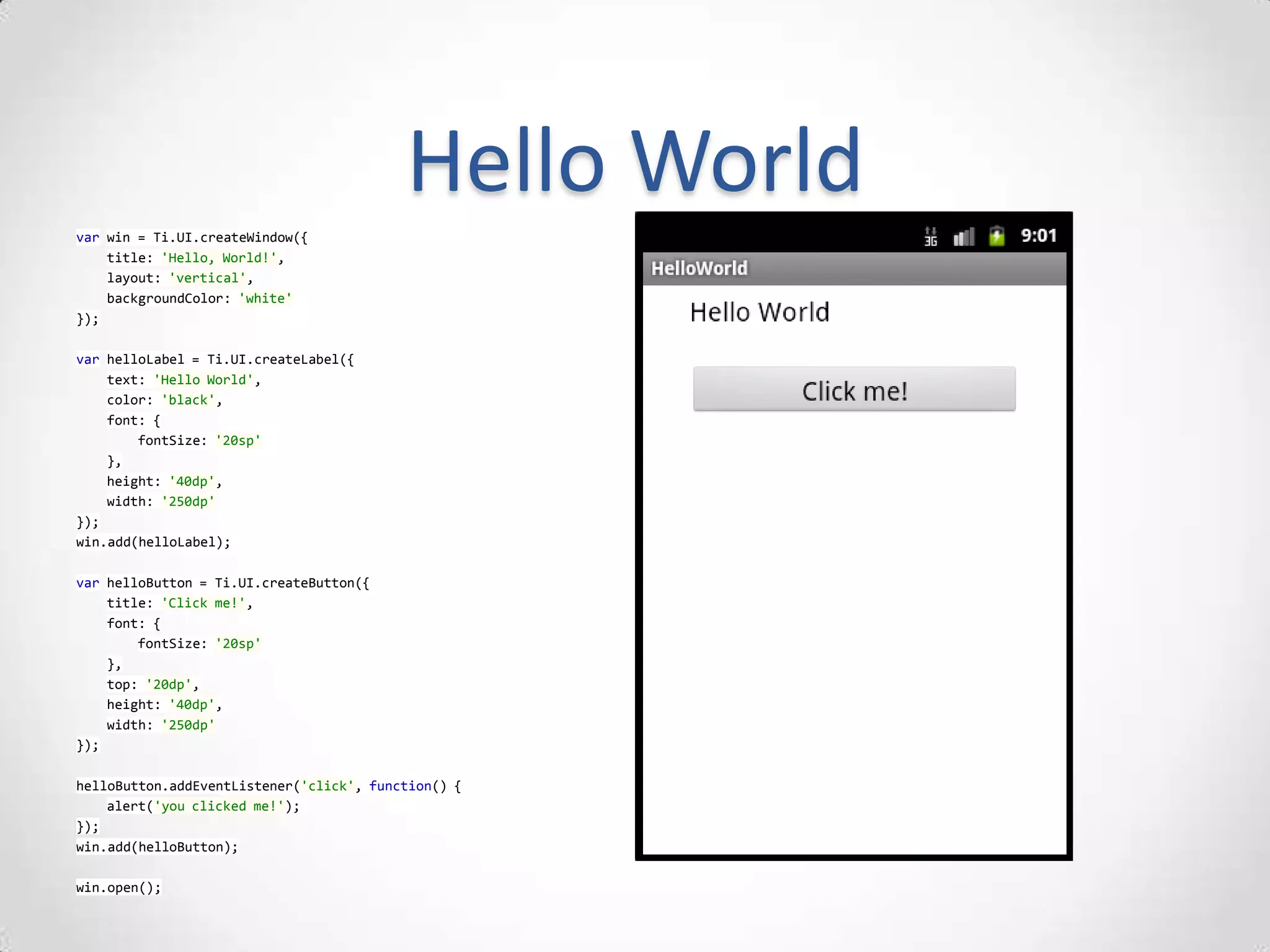Viewport: 1270px width, 952px height.
Task: Click the line layout: 'vertical'
Action: pyautogui.click(x=180, y=278)
